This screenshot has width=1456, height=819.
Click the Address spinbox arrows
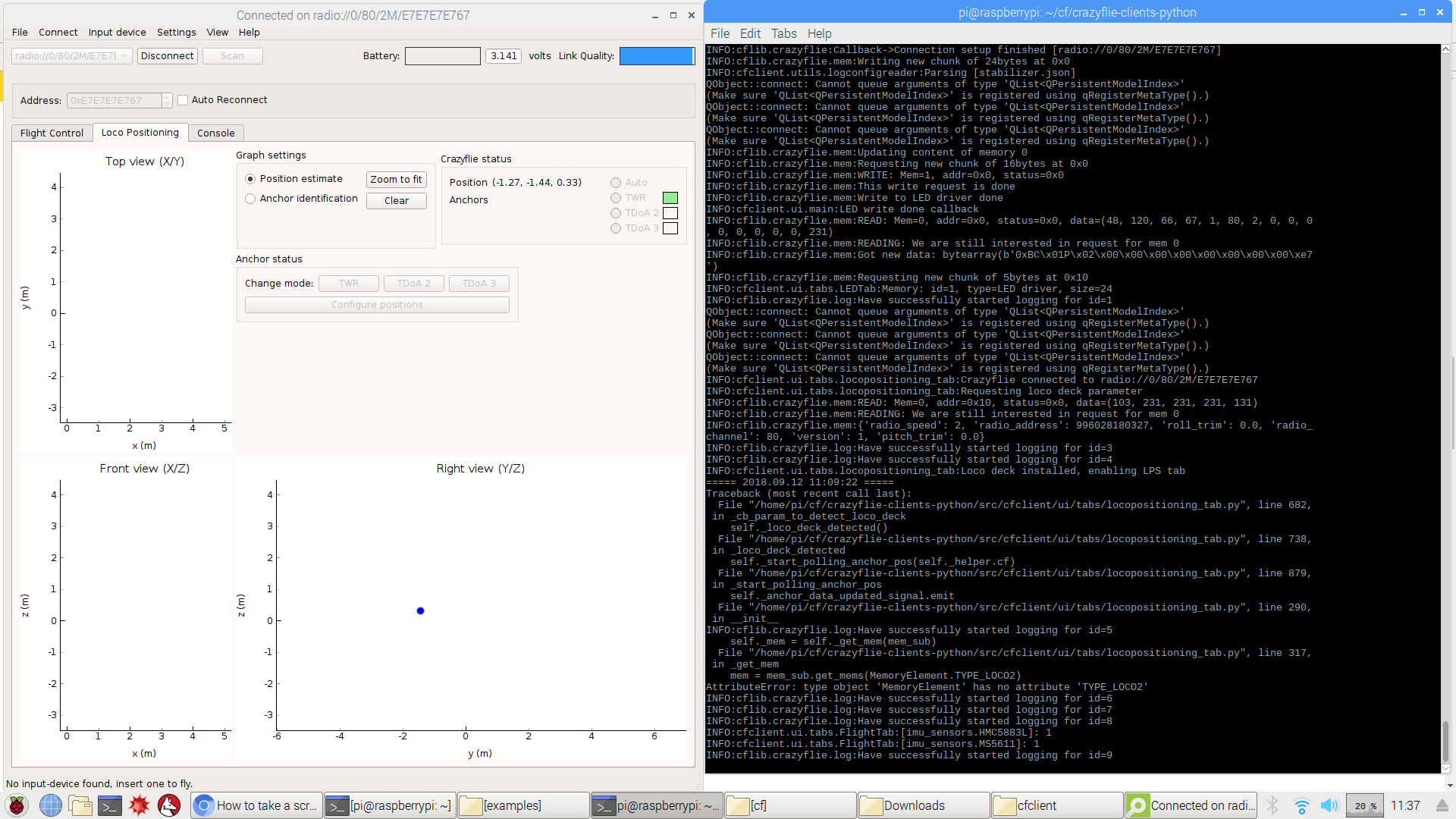pos(167,100)
